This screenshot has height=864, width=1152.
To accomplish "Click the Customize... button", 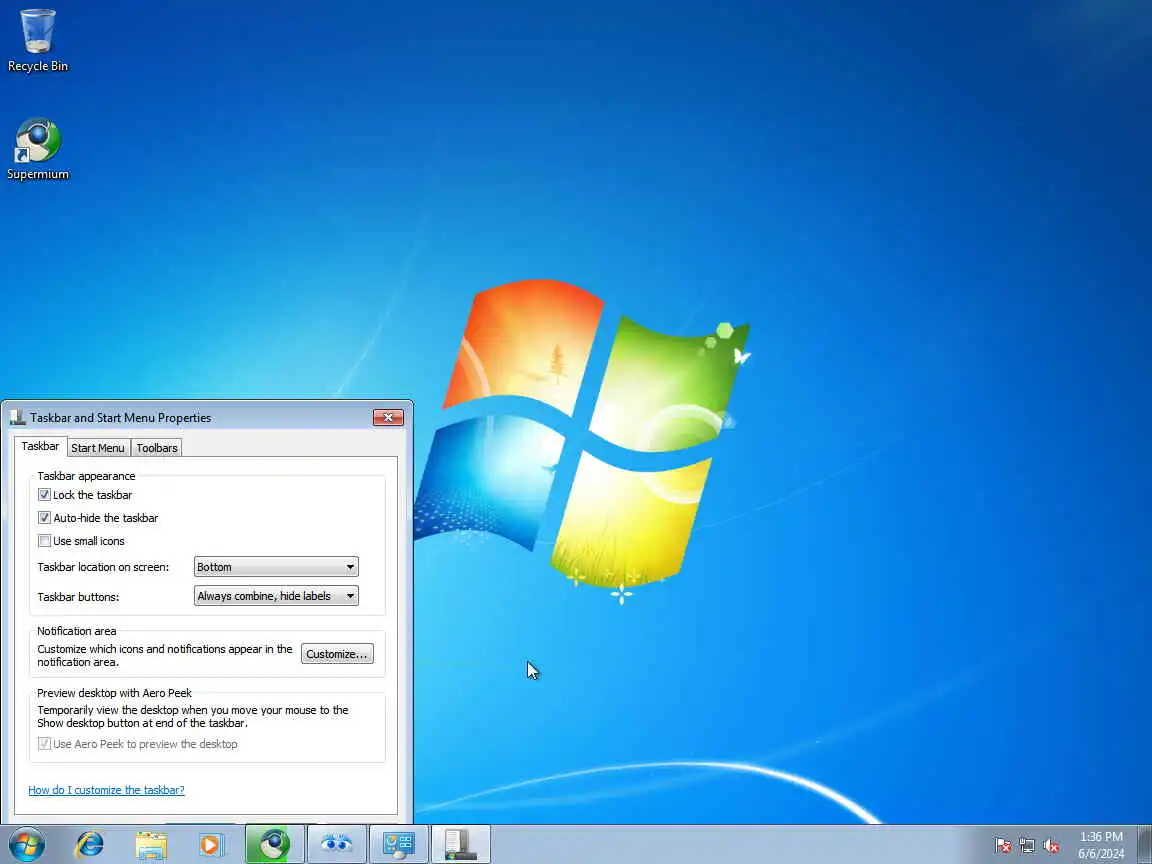I will (337, 654).
